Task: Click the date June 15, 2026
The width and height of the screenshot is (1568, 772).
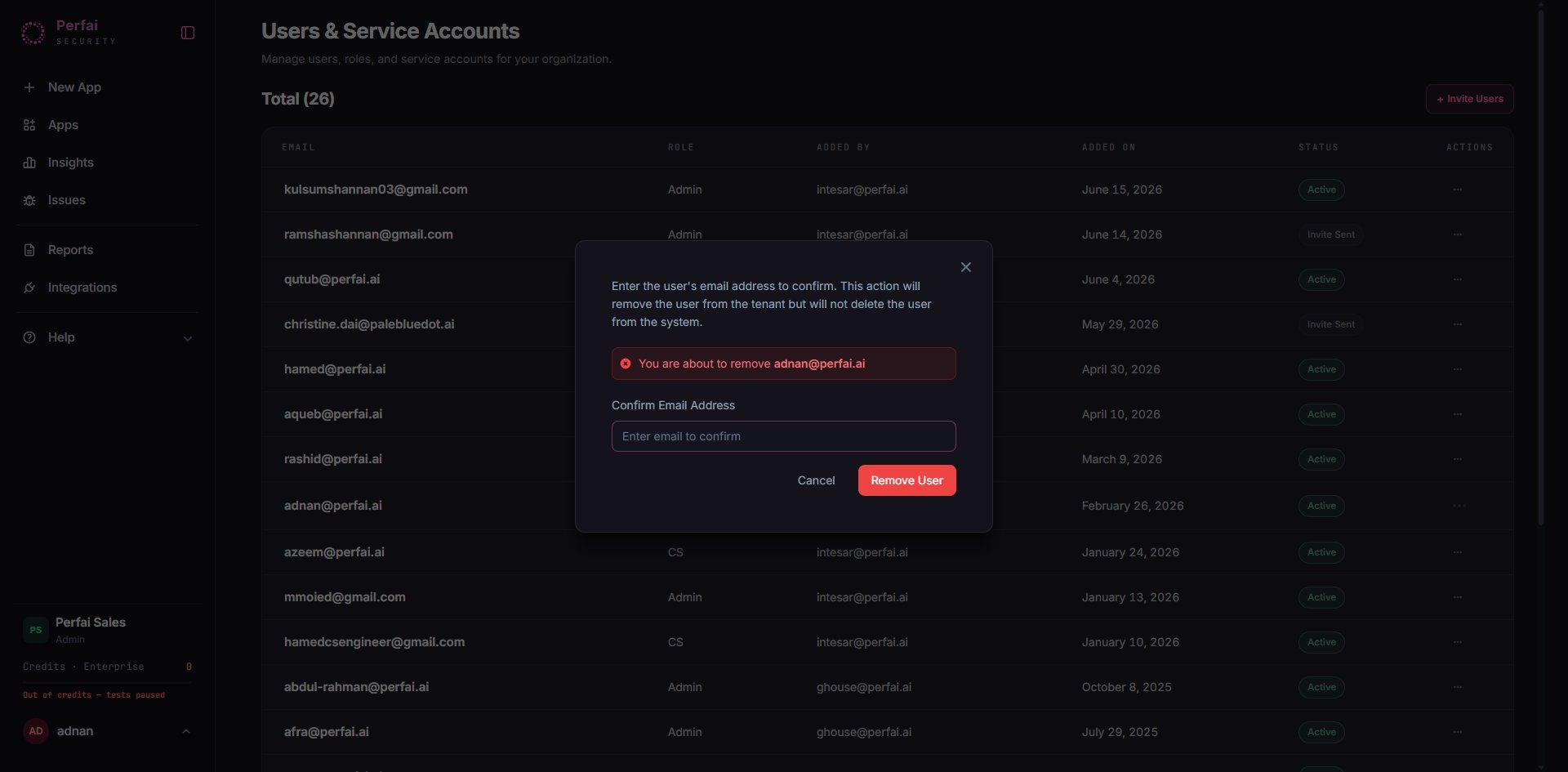Action: (x=1121, y=190)
